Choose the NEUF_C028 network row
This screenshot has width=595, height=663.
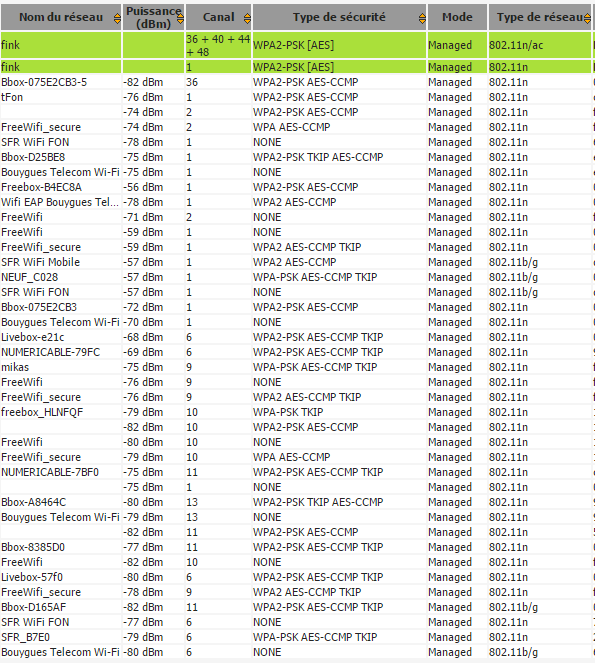[x=297, y=277]
